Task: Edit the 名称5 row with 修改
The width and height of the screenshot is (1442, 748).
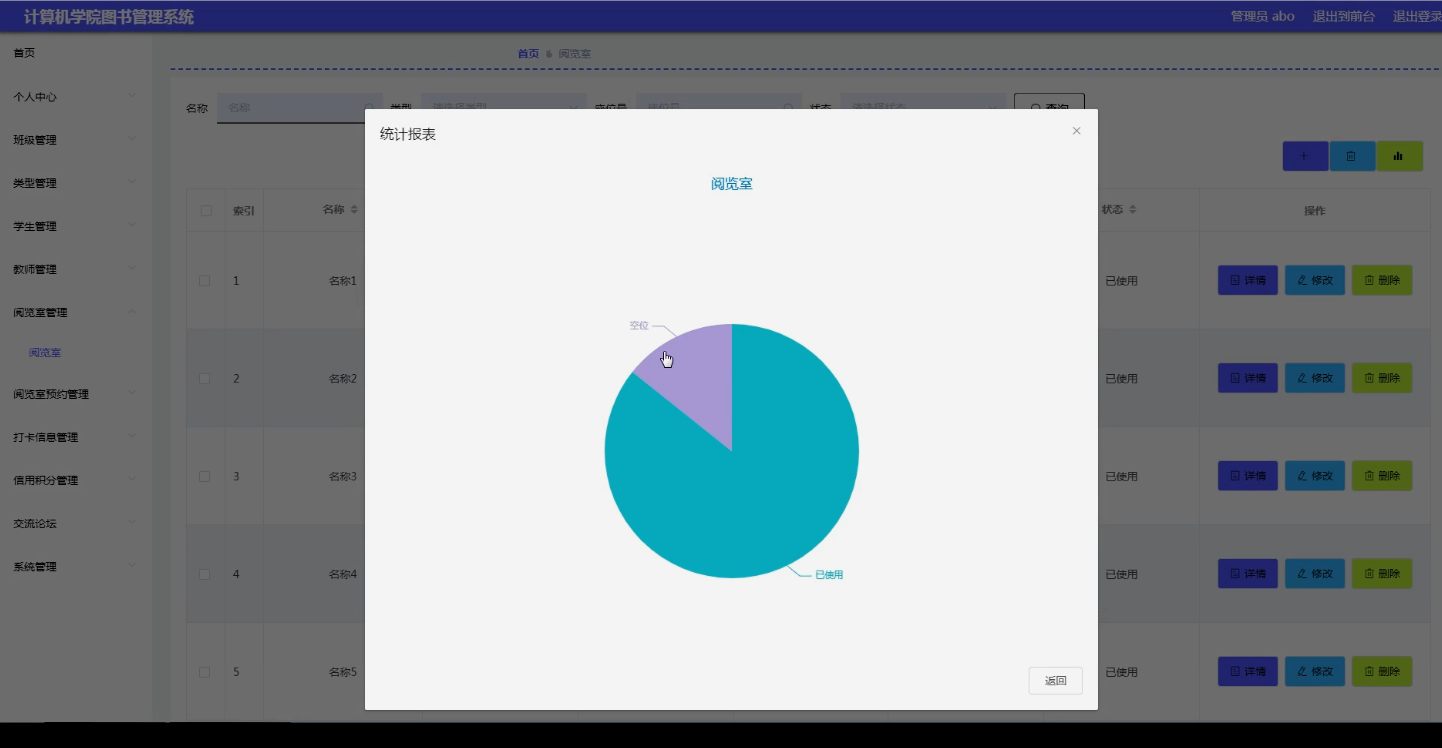Action: click(1315, 672)
